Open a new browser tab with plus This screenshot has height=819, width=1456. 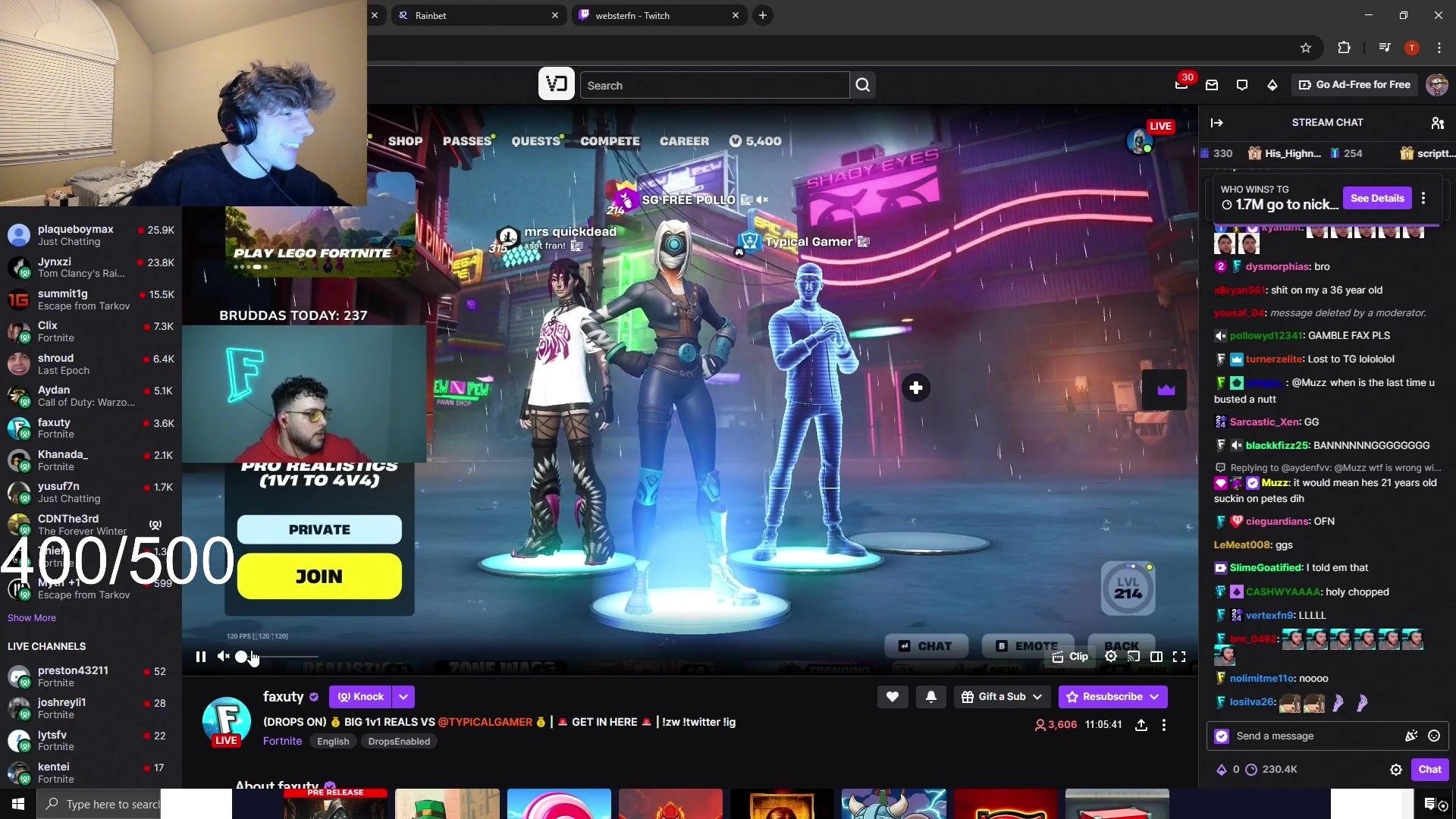tap(763, 15)
